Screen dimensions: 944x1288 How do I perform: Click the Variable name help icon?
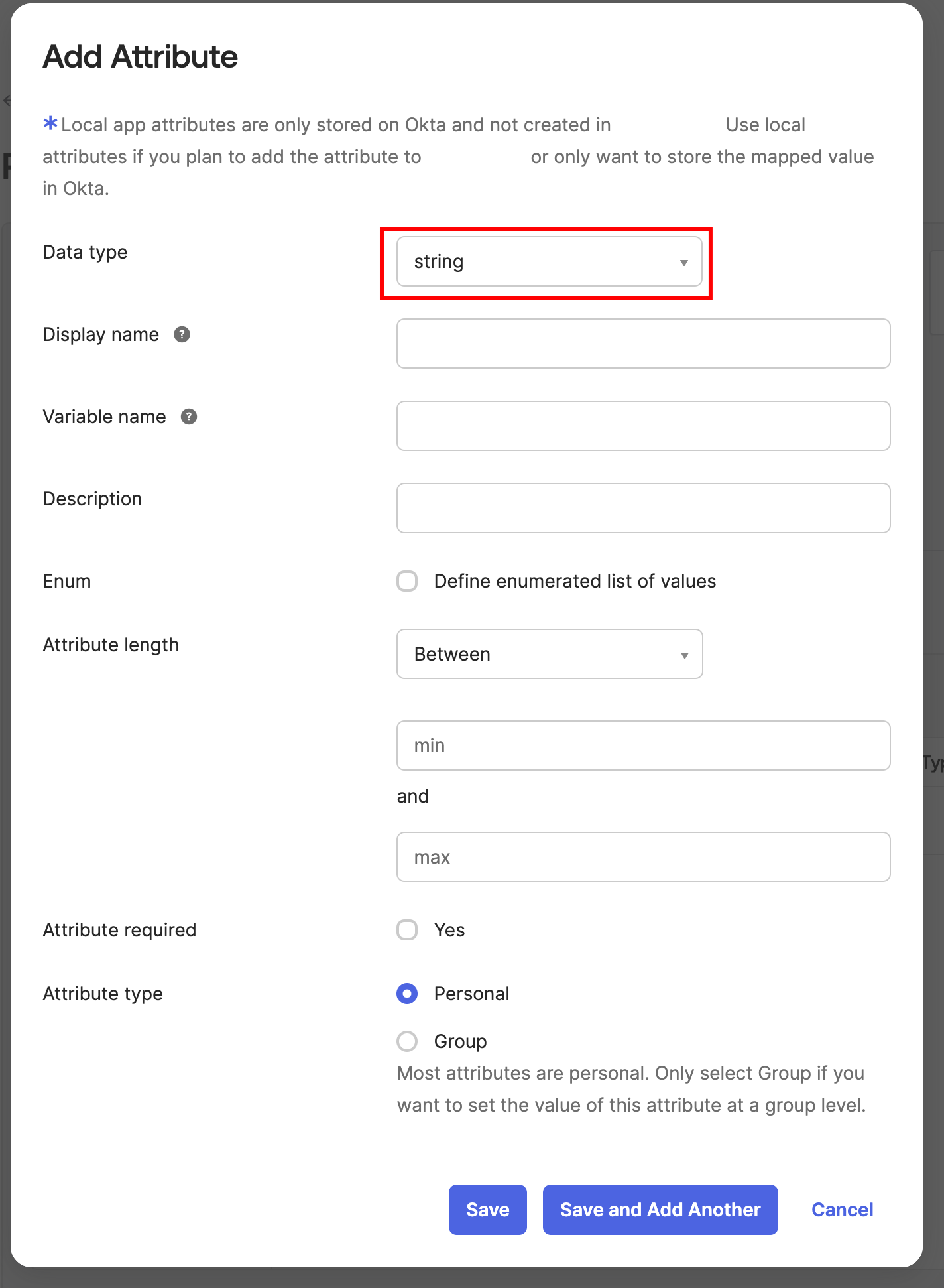click(189, 417)
